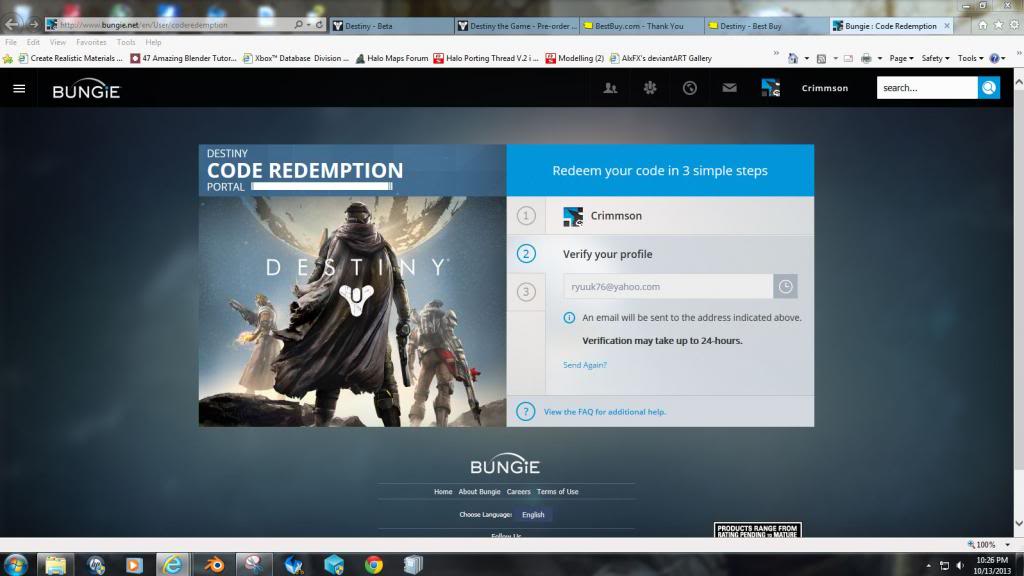
Task: Open the address bar autocomplete dropdown arrow
Action: click(x=308, y=24)
